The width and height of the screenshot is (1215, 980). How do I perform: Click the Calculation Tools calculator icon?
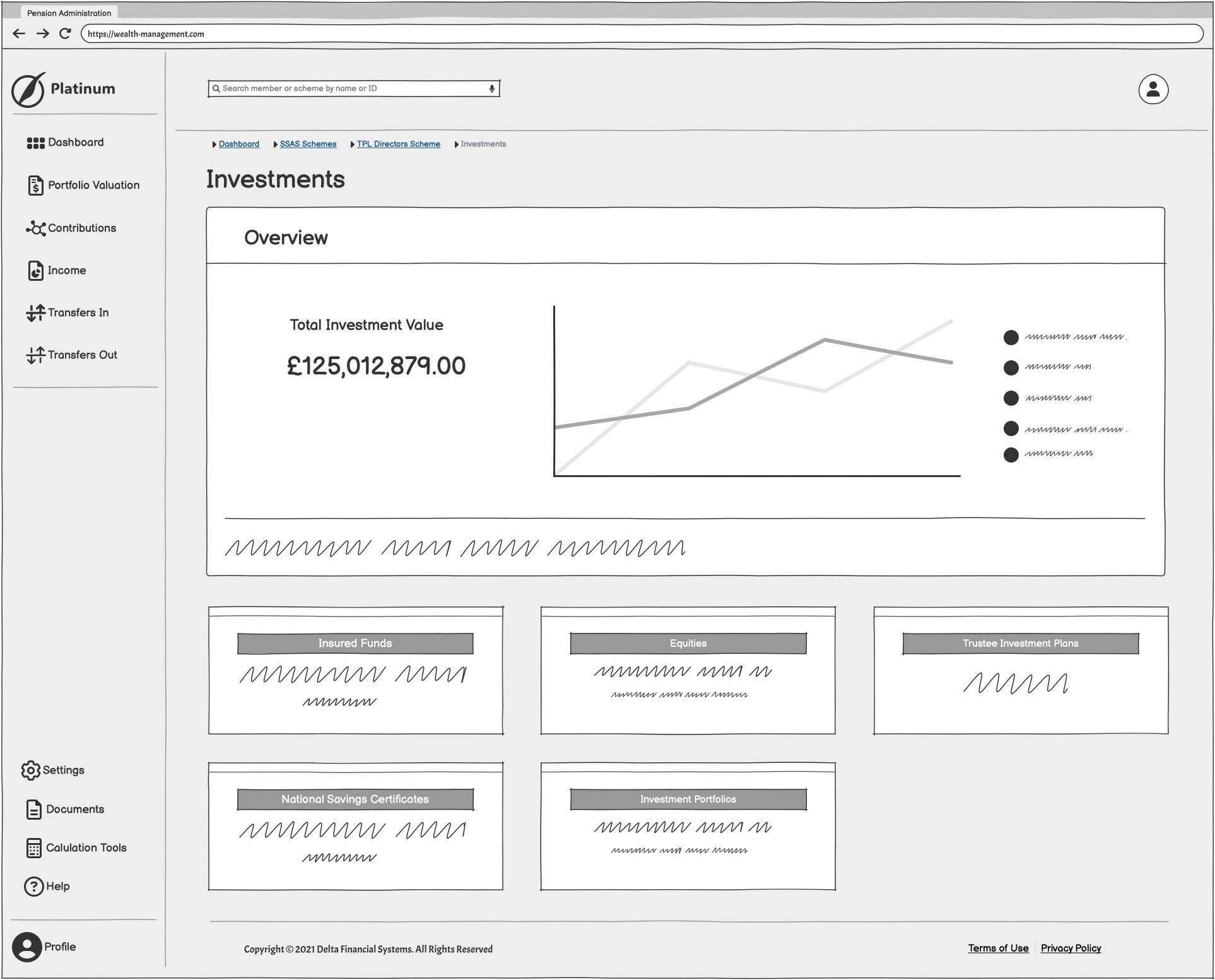point(34,848)
